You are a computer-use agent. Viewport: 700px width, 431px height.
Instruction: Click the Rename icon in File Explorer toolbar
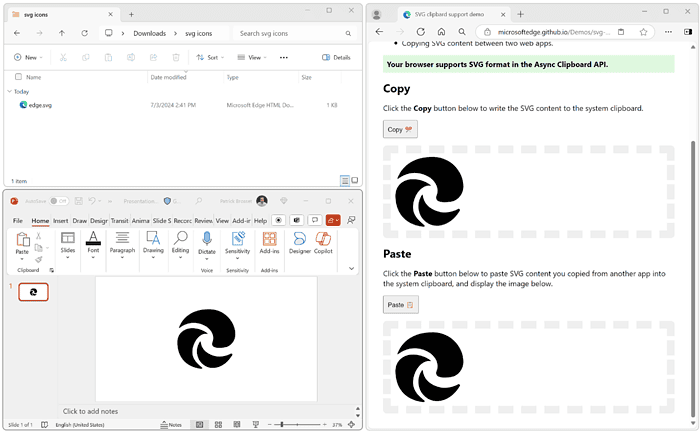[131, 57]
